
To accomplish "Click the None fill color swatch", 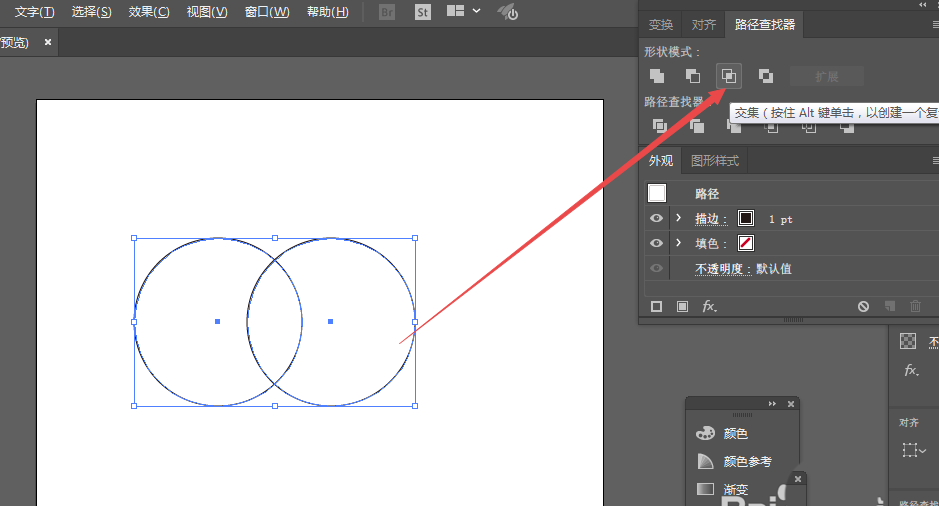I will pos(746,243).
